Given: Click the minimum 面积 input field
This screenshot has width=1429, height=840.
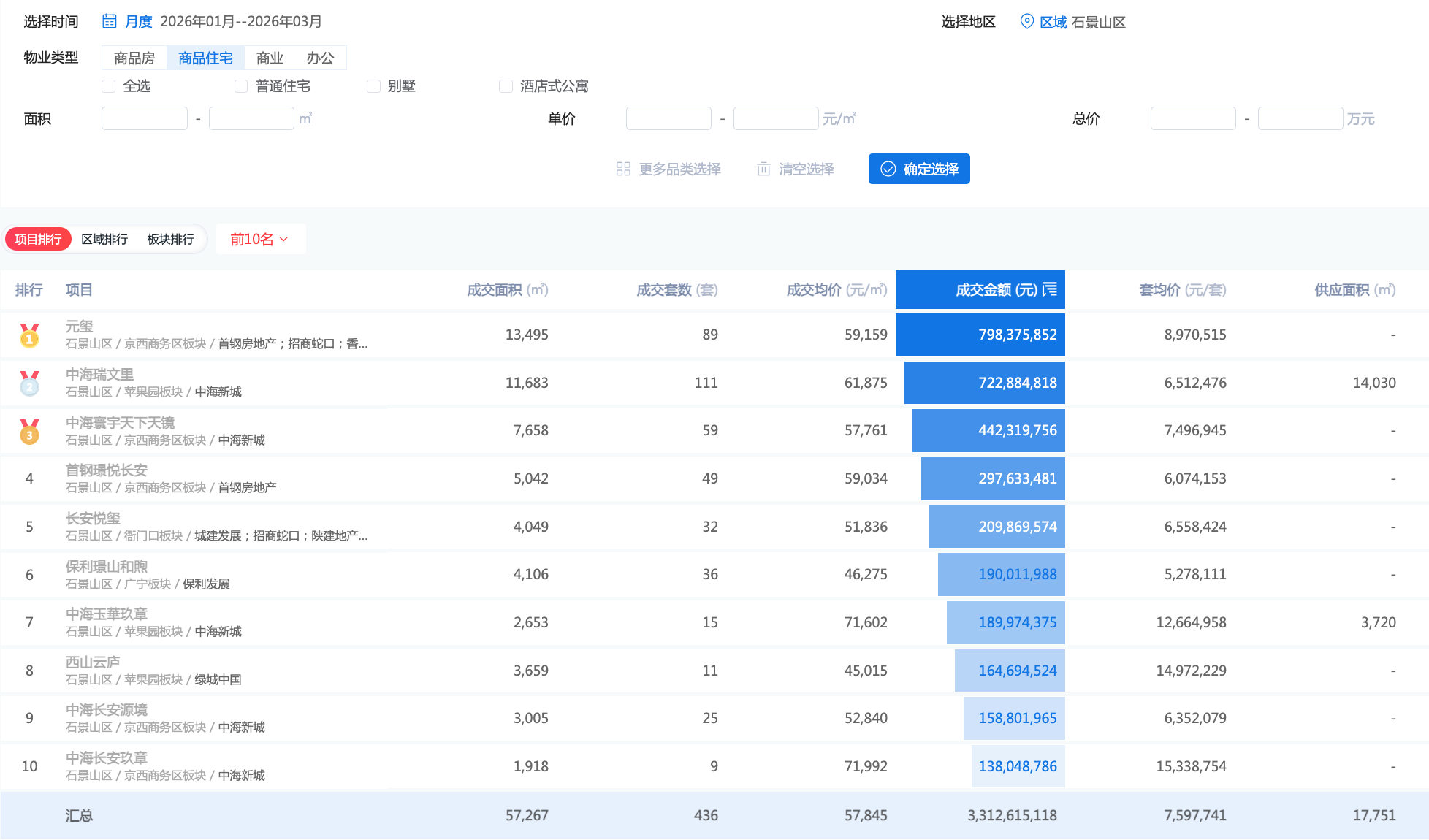Looking at the screenshot, I should pos(145,118).
